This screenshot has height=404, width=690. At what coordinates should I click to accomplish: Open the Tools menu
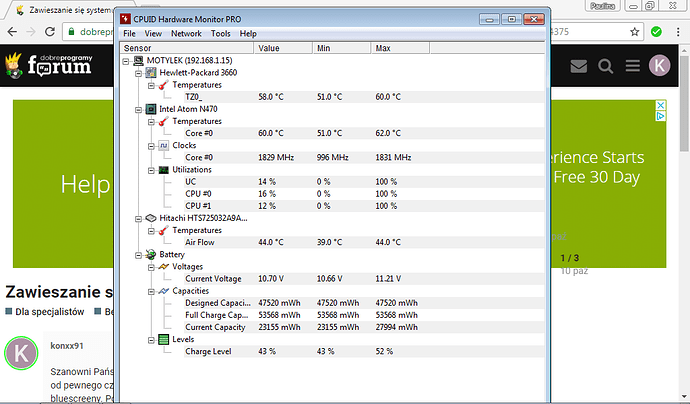pos(220,33)
